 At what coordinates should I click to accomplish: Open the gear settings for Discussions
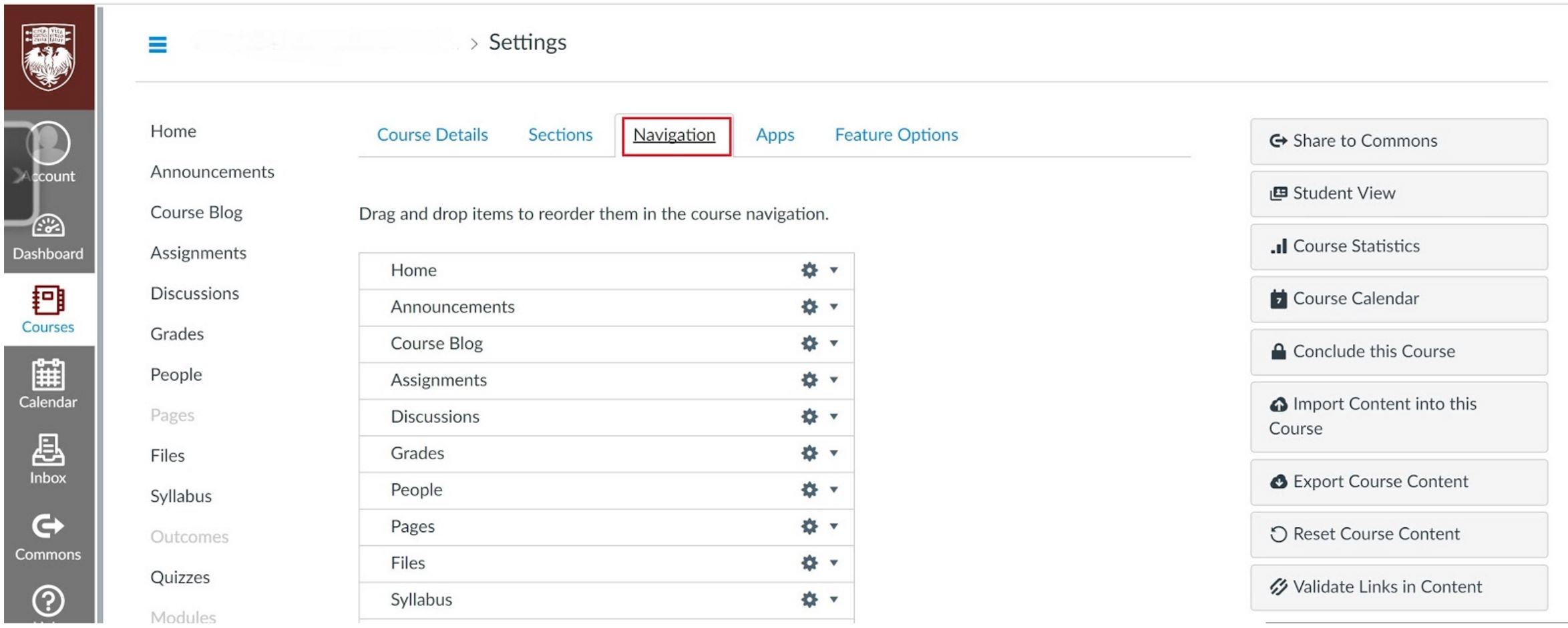808,417
